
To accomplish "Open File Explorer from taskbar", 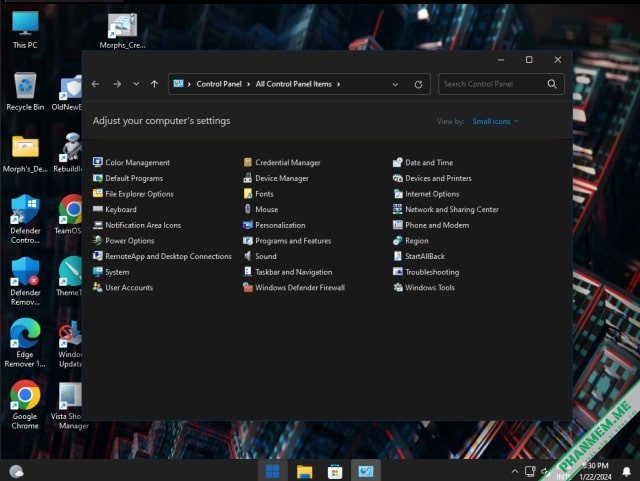I will (304, 472).
